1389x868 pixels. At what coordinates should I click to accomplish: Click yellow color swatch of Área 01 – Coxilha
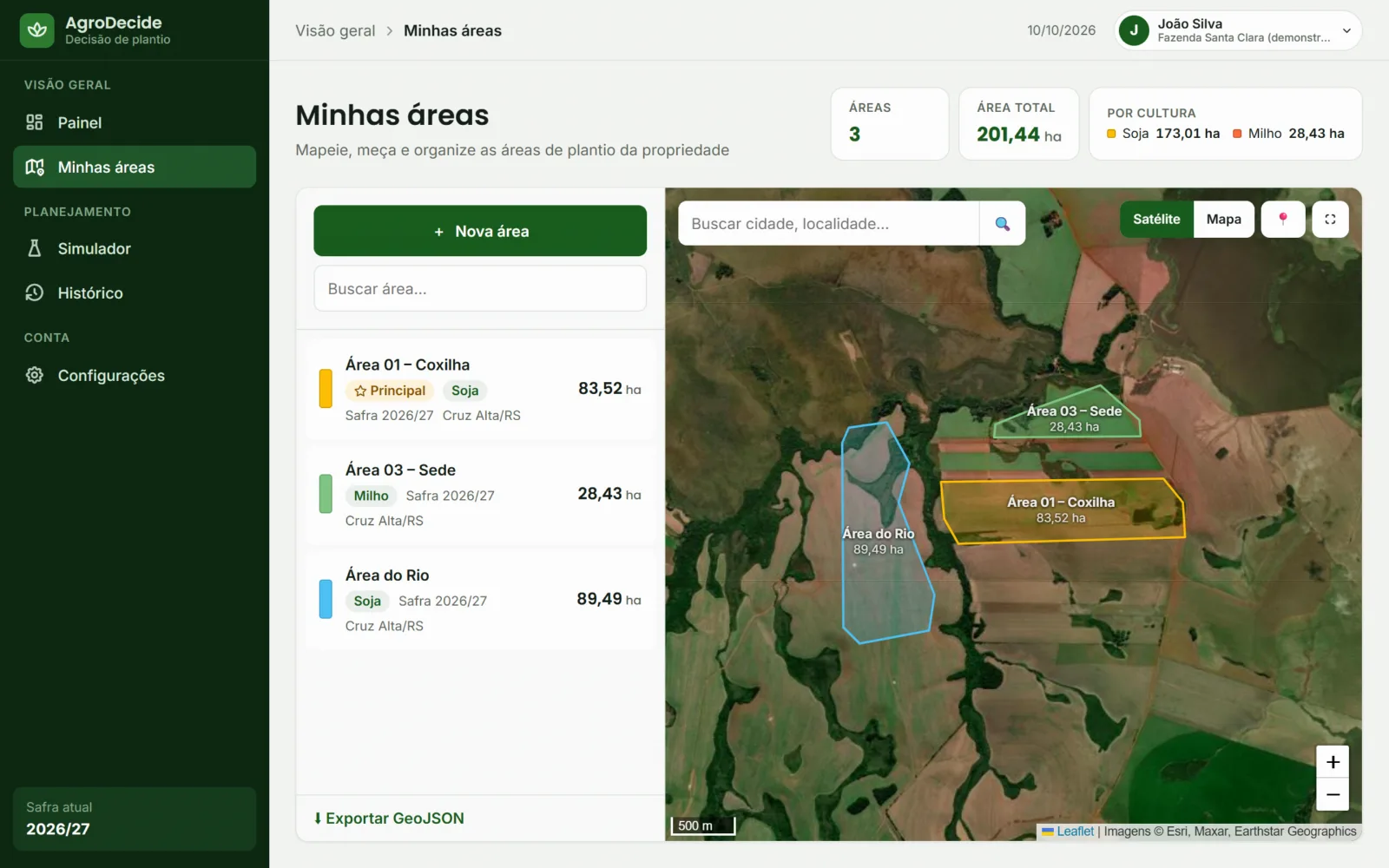pyautogui.click(x=326, y=388)
